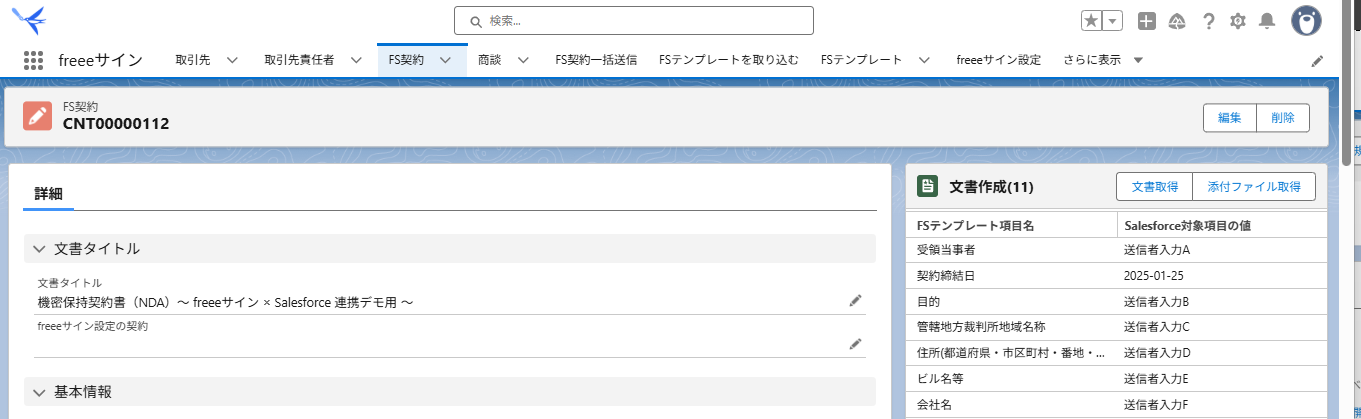
Task: Edit the freeeサイン設定の契約 field pencil
Action: (x=855, y=343)
